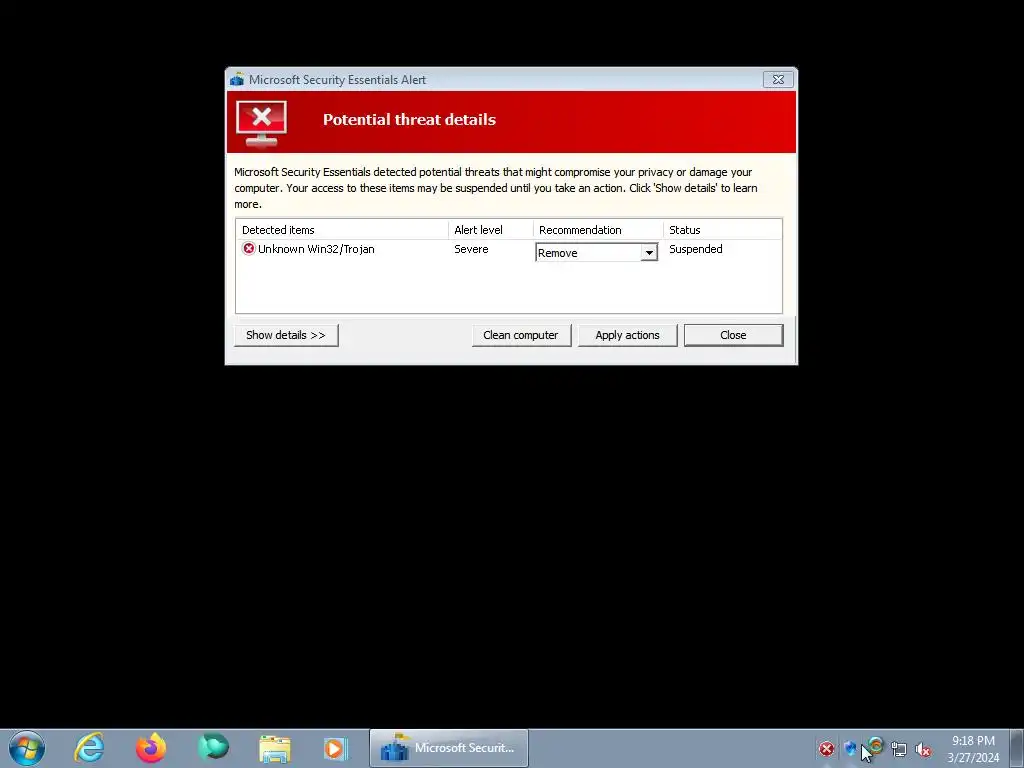This screenshot has height=768, width=1024.
Task: Click the Severe alert level cell
Action: pyautogui.click(x=472, y=249)
